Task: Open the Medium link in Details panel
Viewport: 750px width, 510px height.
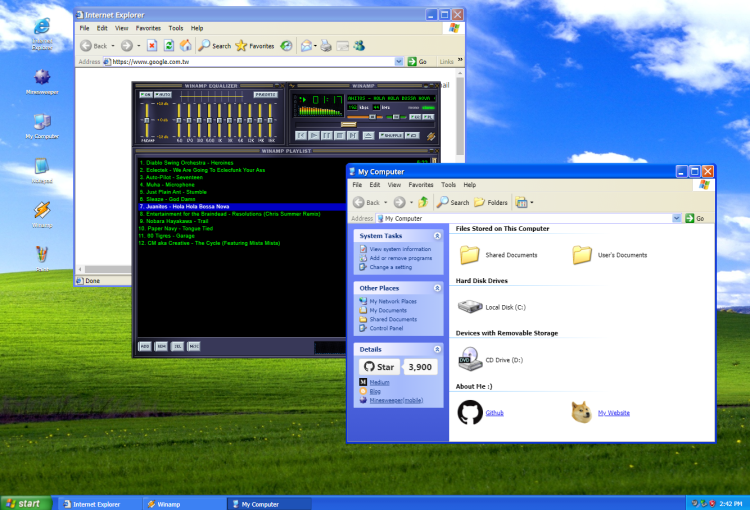Action: click(379, 382)
